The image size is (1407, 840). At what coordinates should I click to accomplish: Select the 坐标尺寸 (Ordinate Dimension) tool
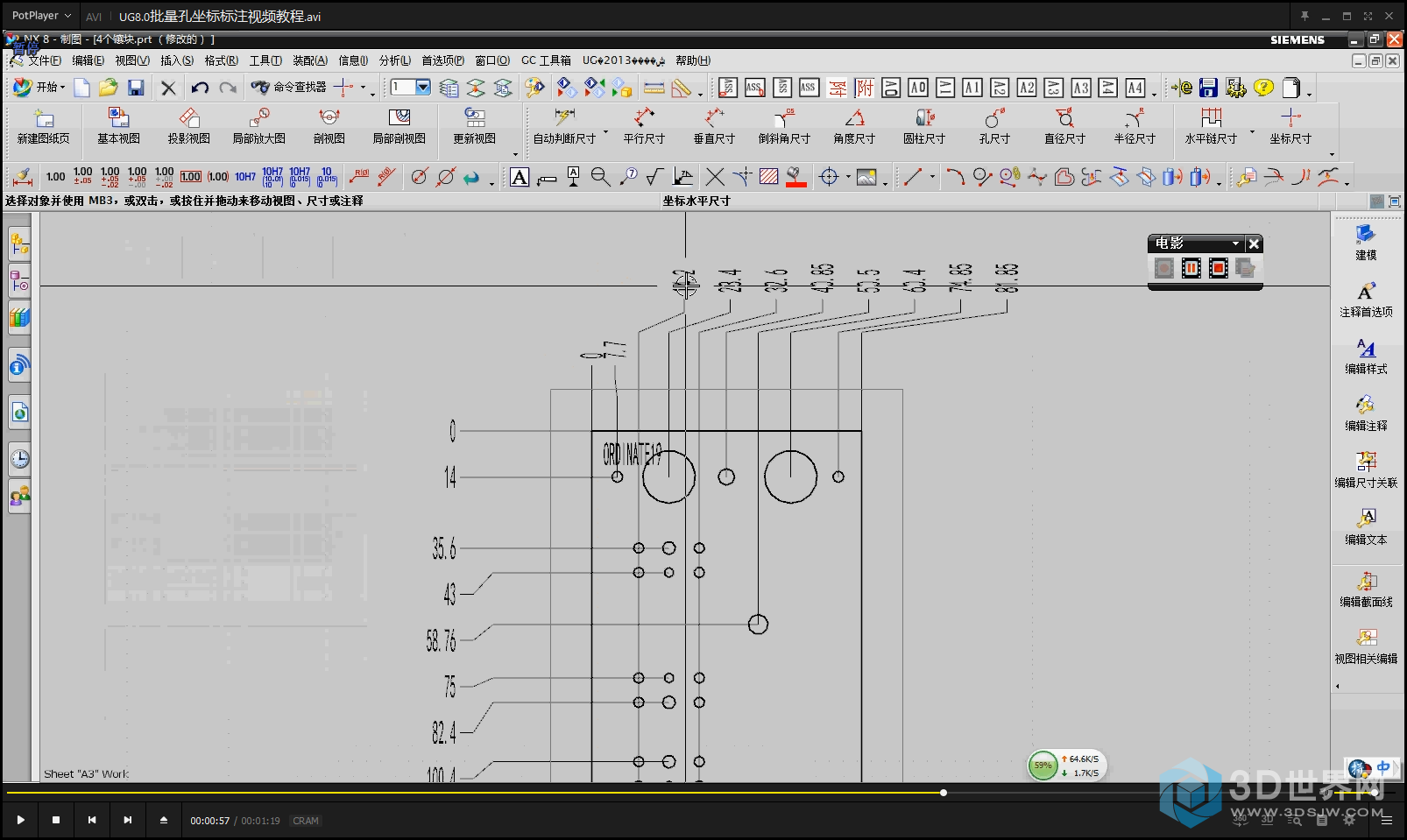coord(1290,126)
